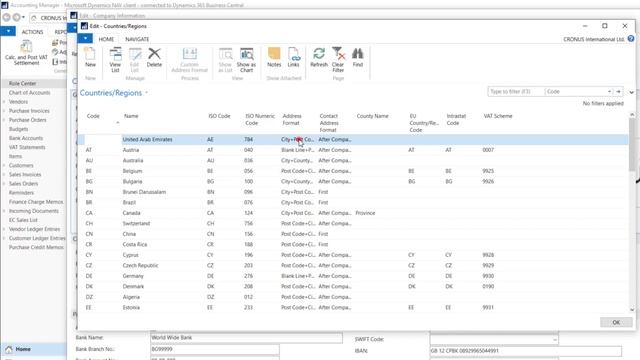Apply filter with arrow button
The image size is (640, 360).
[619, 91]
